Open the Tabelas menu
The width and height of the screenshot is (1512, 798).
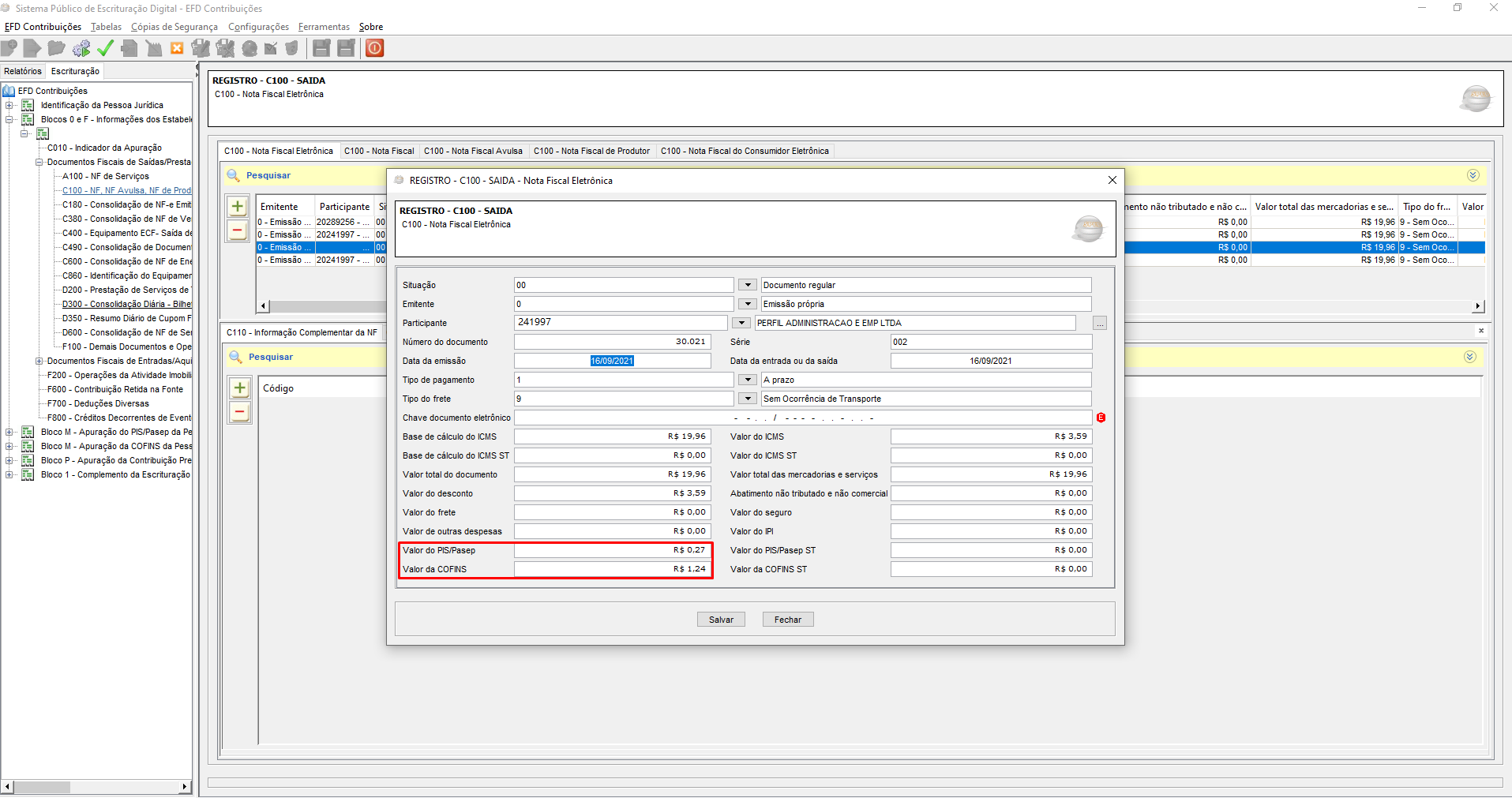(x=106, y=27)
